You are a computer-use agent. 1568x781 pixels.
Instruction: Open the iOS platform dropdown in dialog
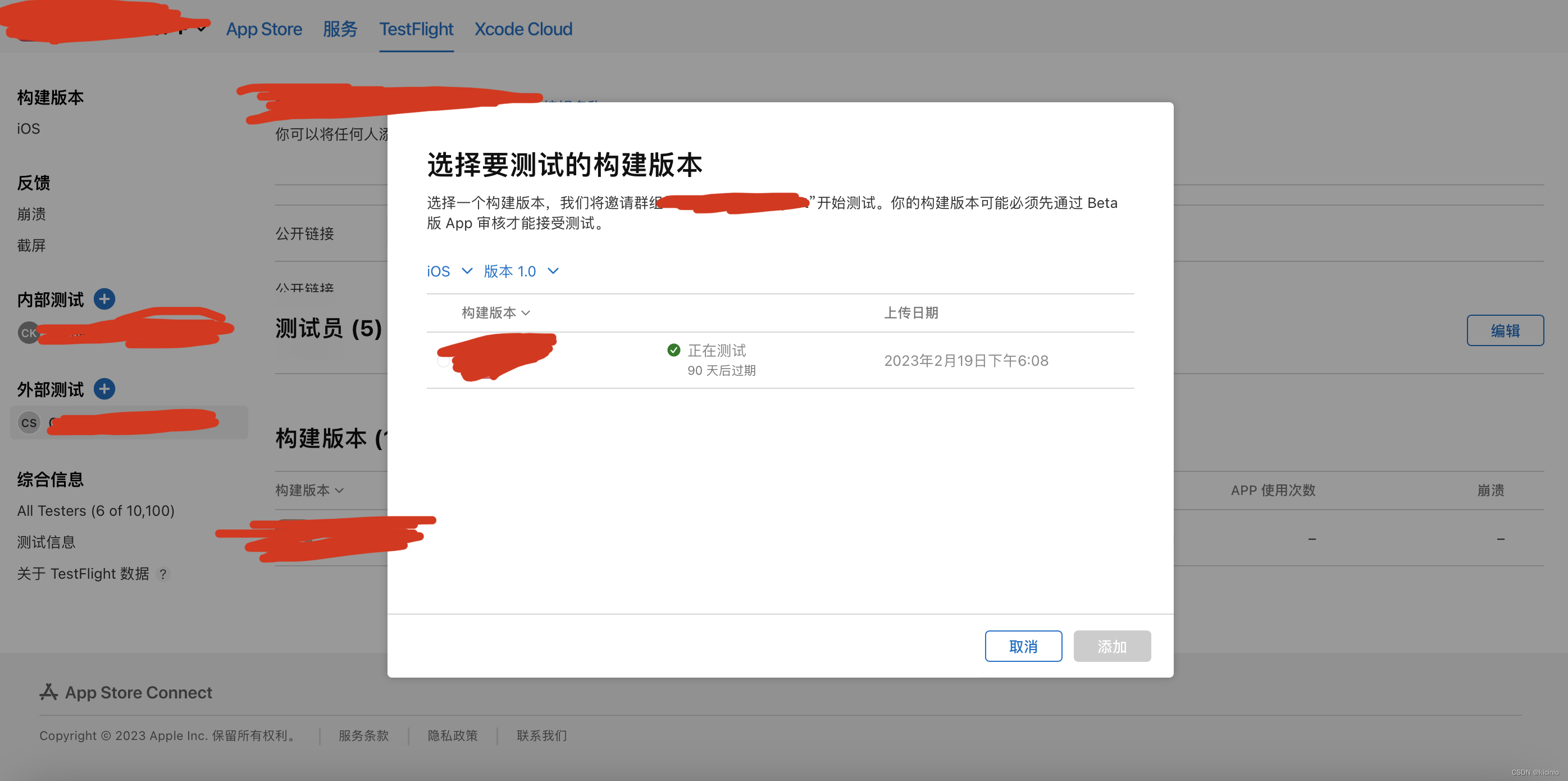(449, 271)
